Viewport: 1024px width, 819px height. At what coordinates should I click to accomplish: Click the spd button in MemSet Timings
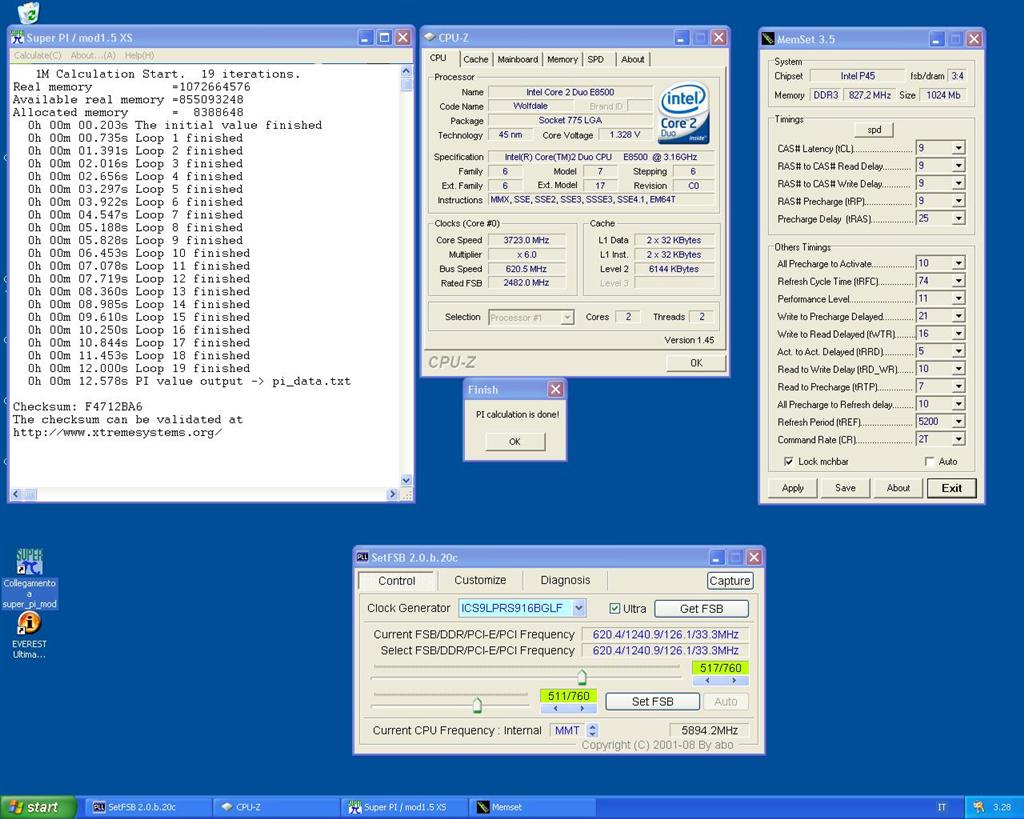pyautogui.click(x=874, y=129)
